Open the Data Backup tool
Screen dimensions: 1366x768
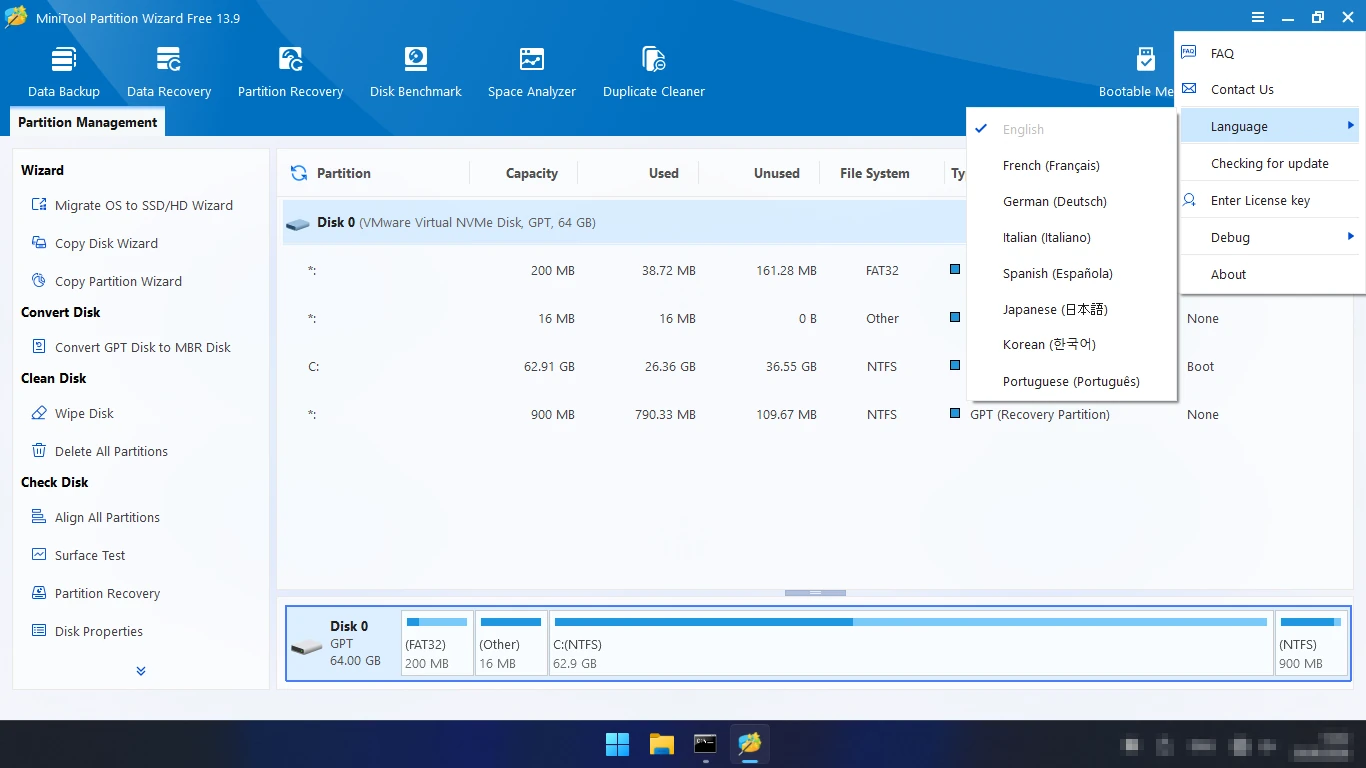(64, 72)
